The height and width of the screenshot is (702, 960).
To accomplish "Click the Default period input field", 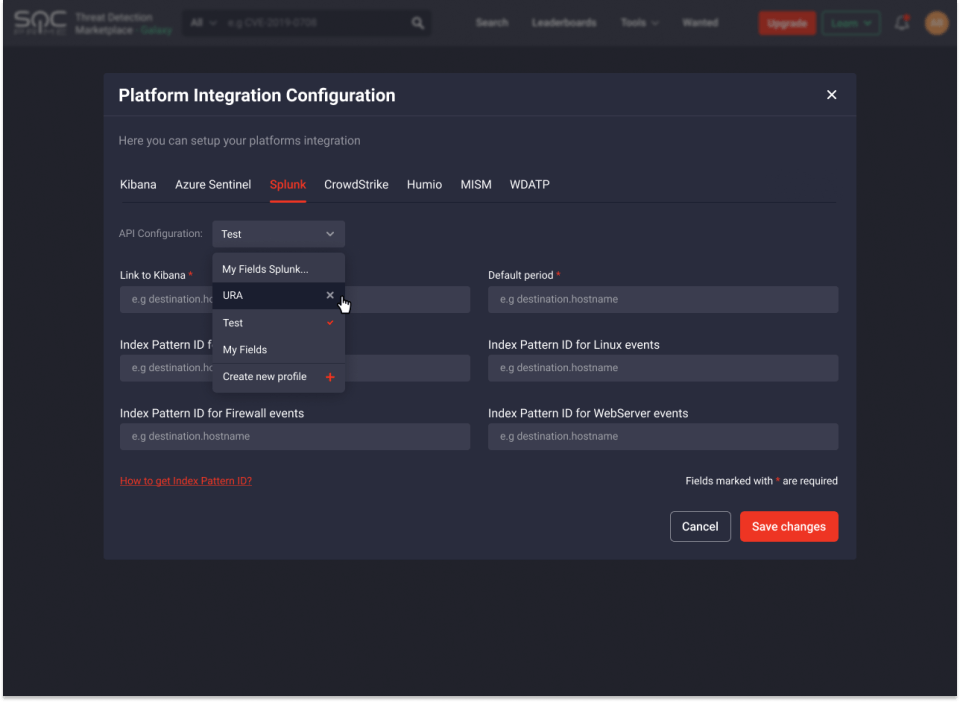I will [663, 299].
